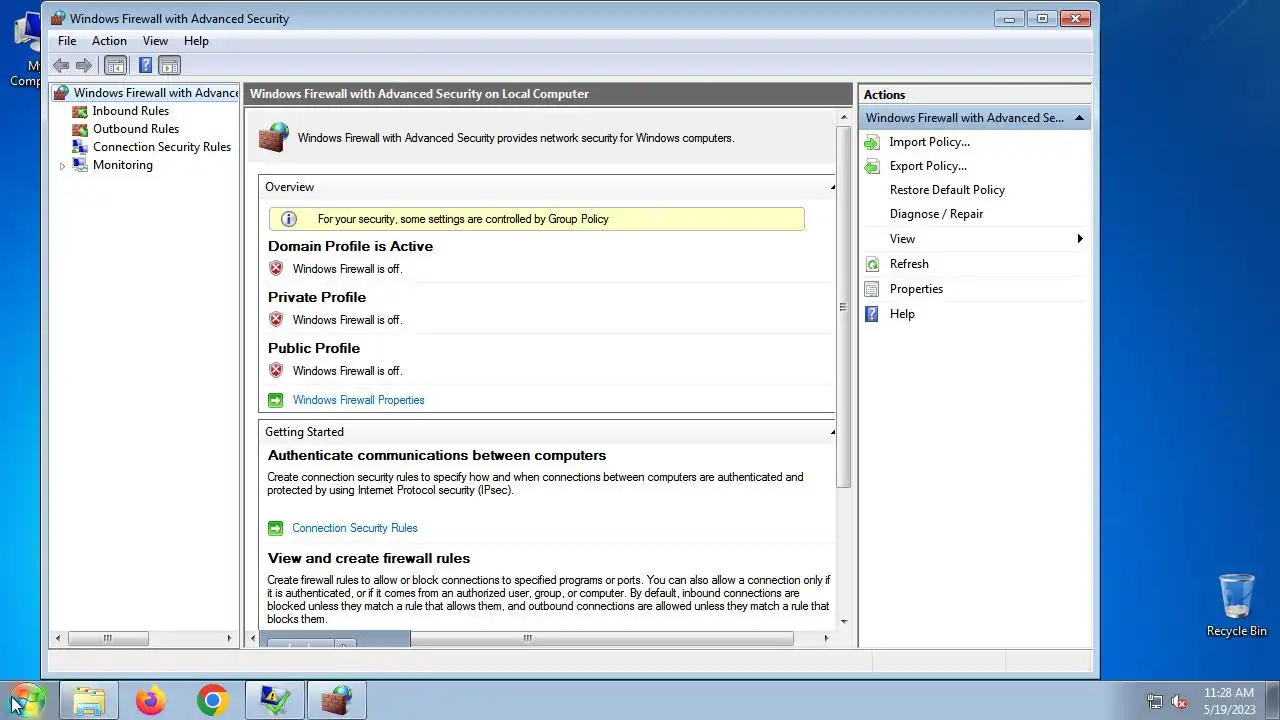Click the center pane vertical scrollbar down arrow
Screen dimensions: 1280x720
click(x=844, y=621)
